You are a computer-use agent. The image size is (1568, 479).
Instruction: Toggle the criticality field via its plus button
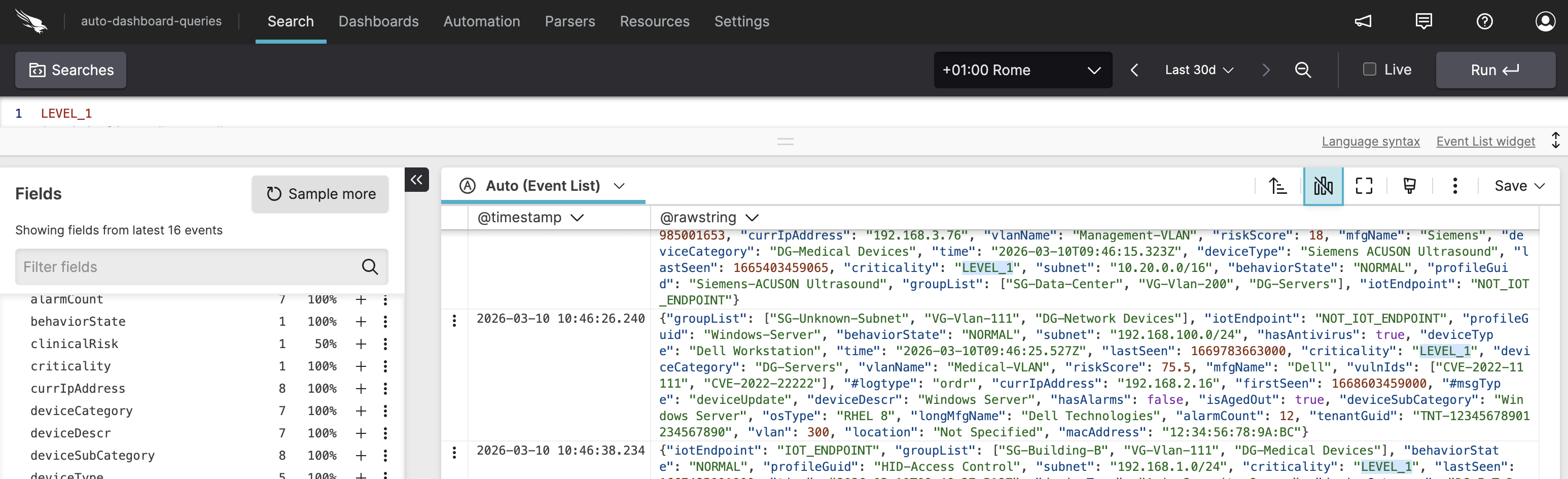pyautogui.click(x=361, y=366)
